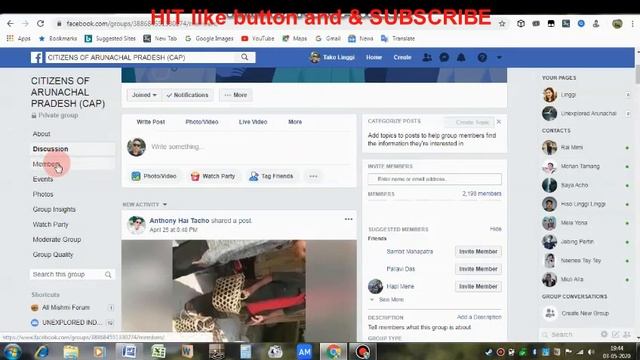Viewport: 640px width, 360px height.
Task: Click Add a Description link
Action: pyautogui.click(x=479, y=317)
